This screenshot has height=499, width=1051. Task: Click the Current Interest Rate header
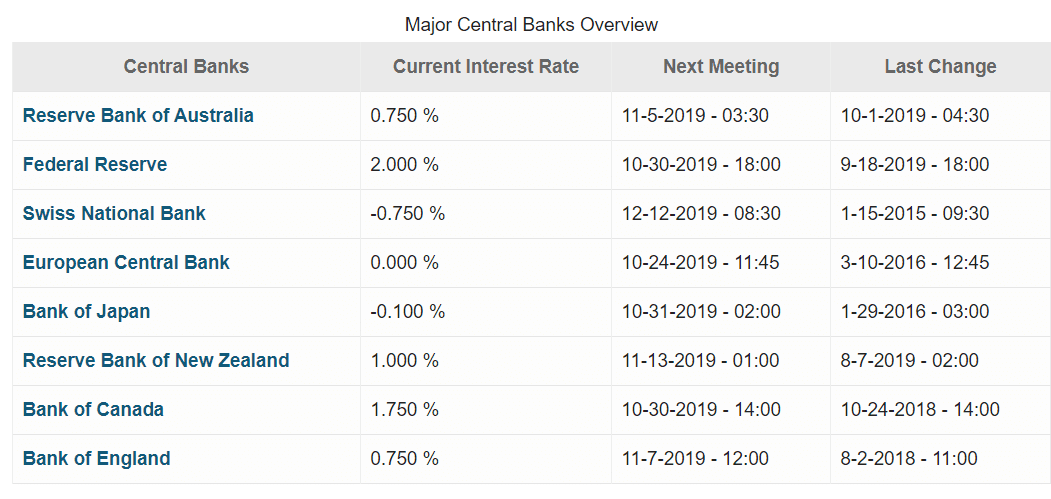click(x=486, y=67)
